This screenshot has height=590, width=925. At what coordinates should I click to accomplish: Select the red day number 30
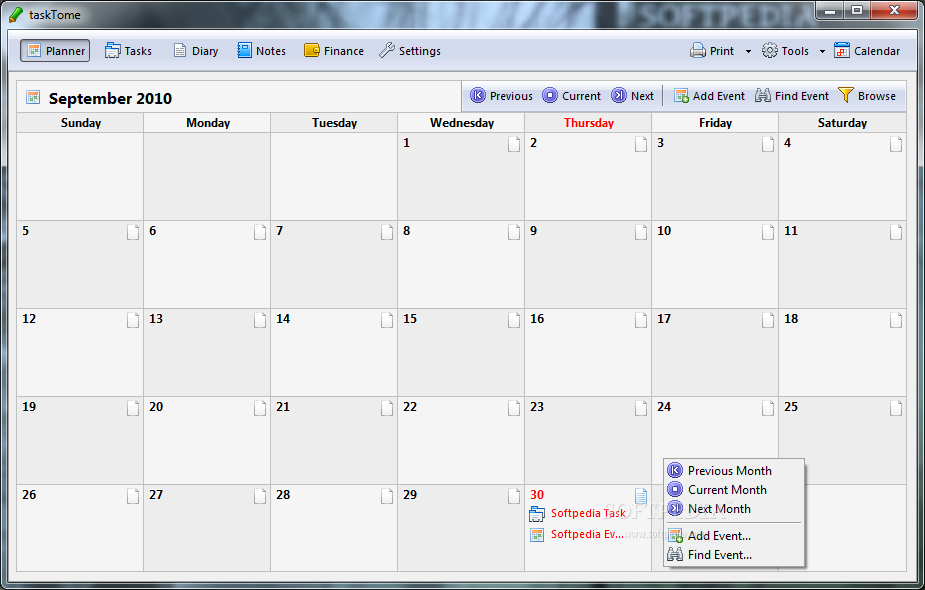537,494
